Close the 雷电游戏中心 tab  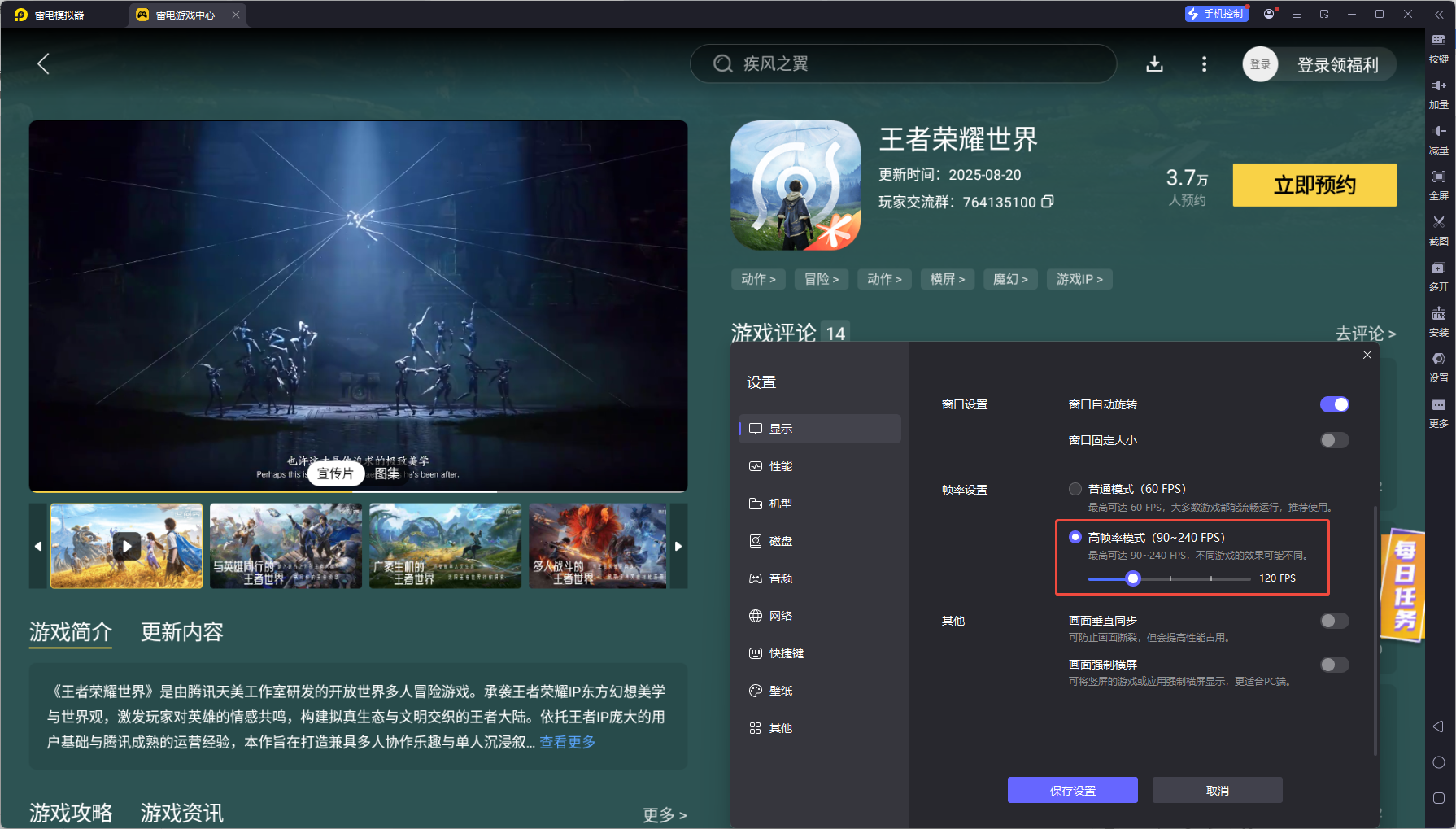pos(236,15)
